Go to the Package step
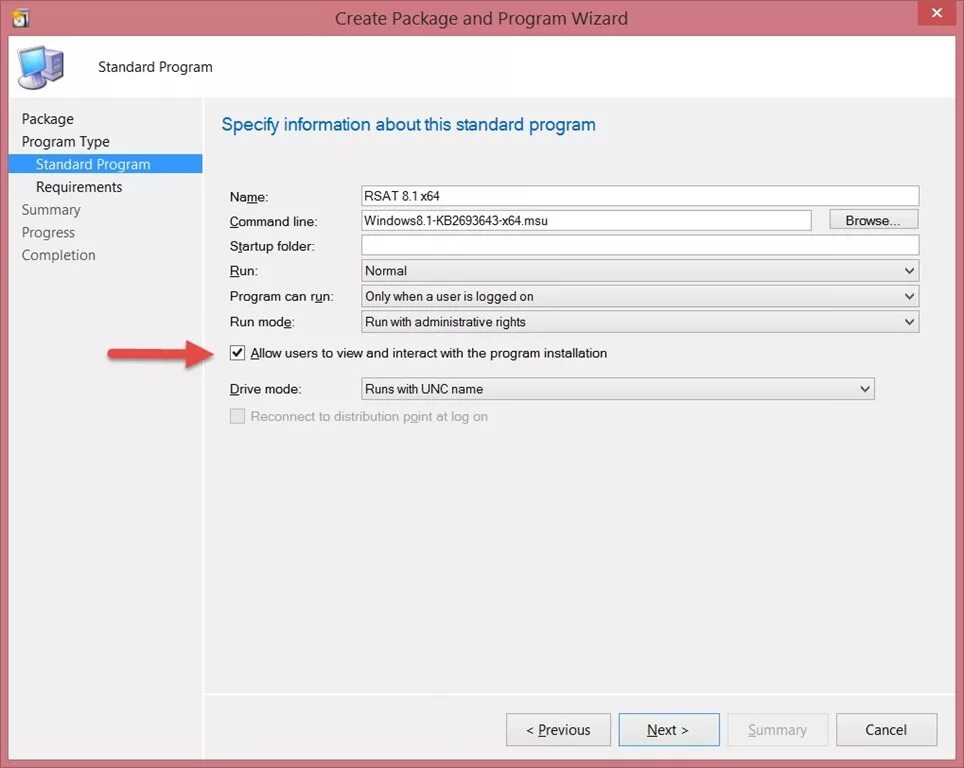 tap(48, 119)
